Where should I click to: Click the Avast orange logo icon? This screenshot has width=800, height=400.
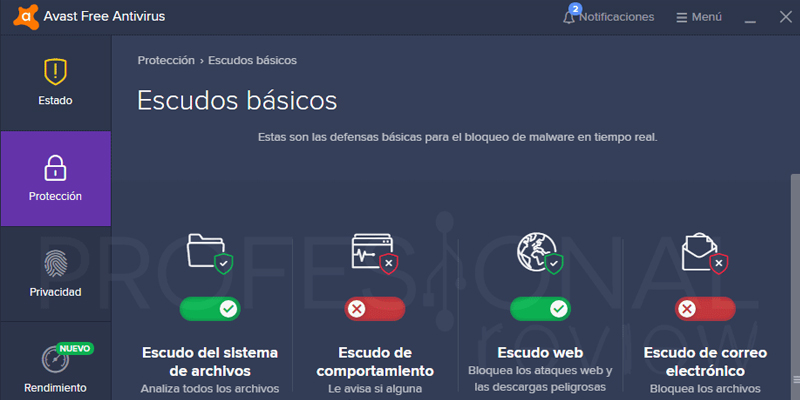coord(26,16)
